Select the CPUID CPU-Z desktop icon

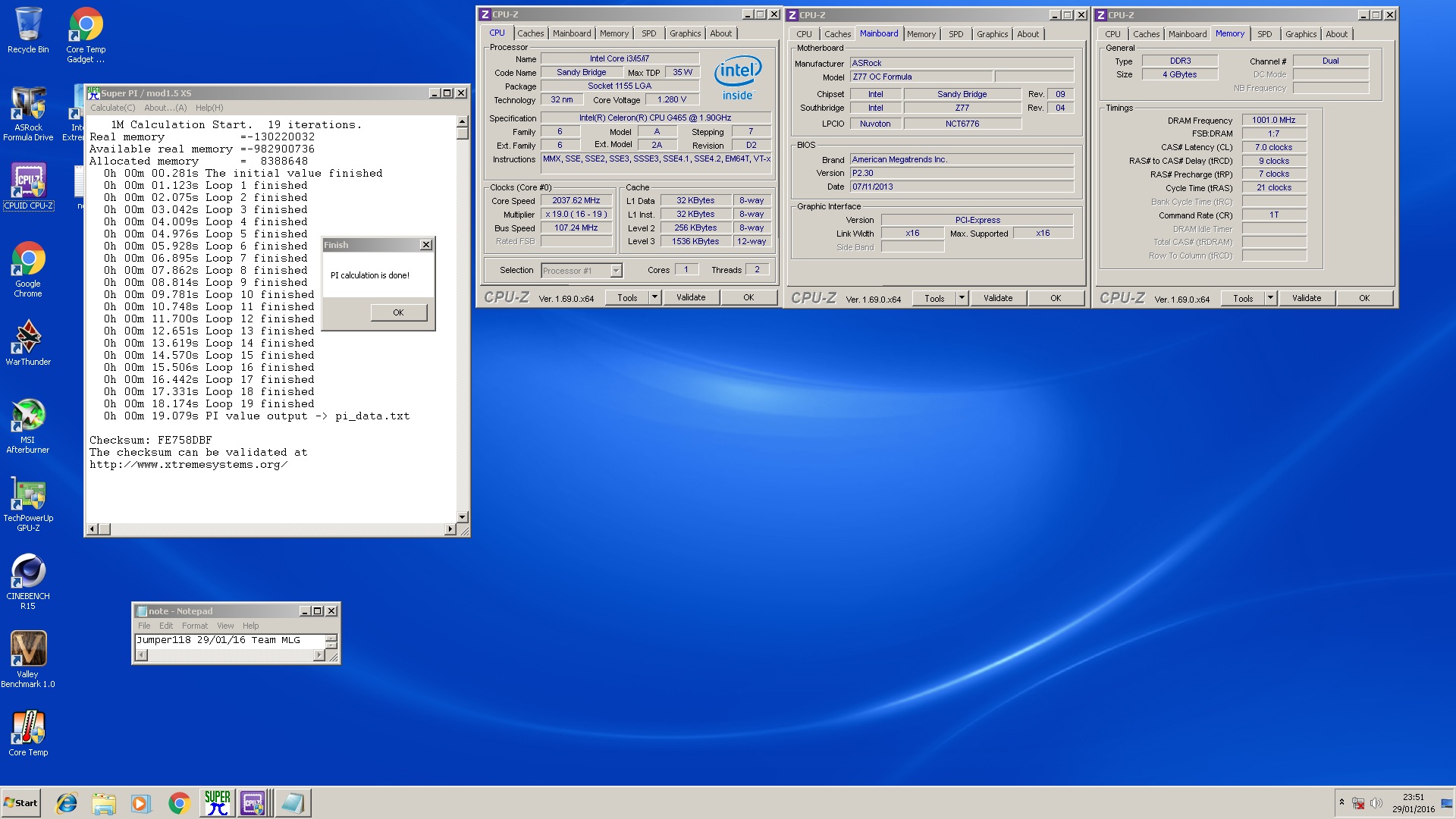pos(28,186)
